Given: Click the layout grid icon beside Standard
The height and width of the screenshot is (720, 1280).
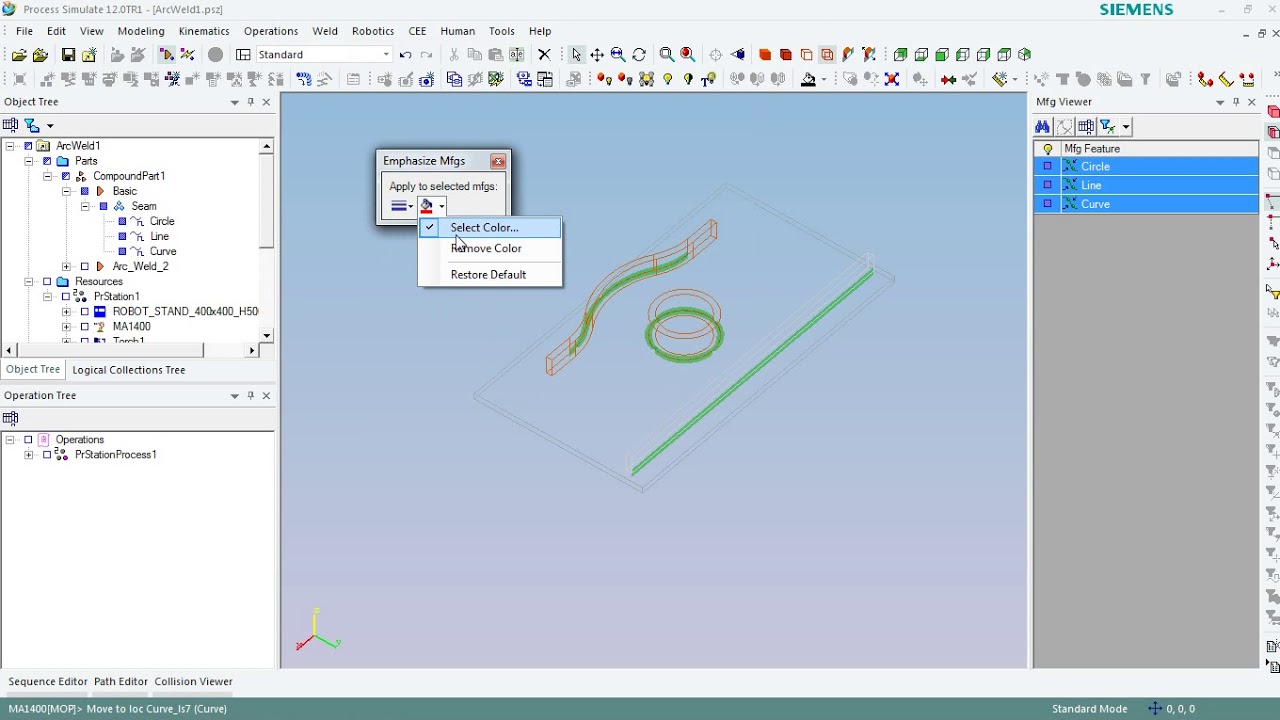Looking at the screenshot, I should click(x=243, y=55).
